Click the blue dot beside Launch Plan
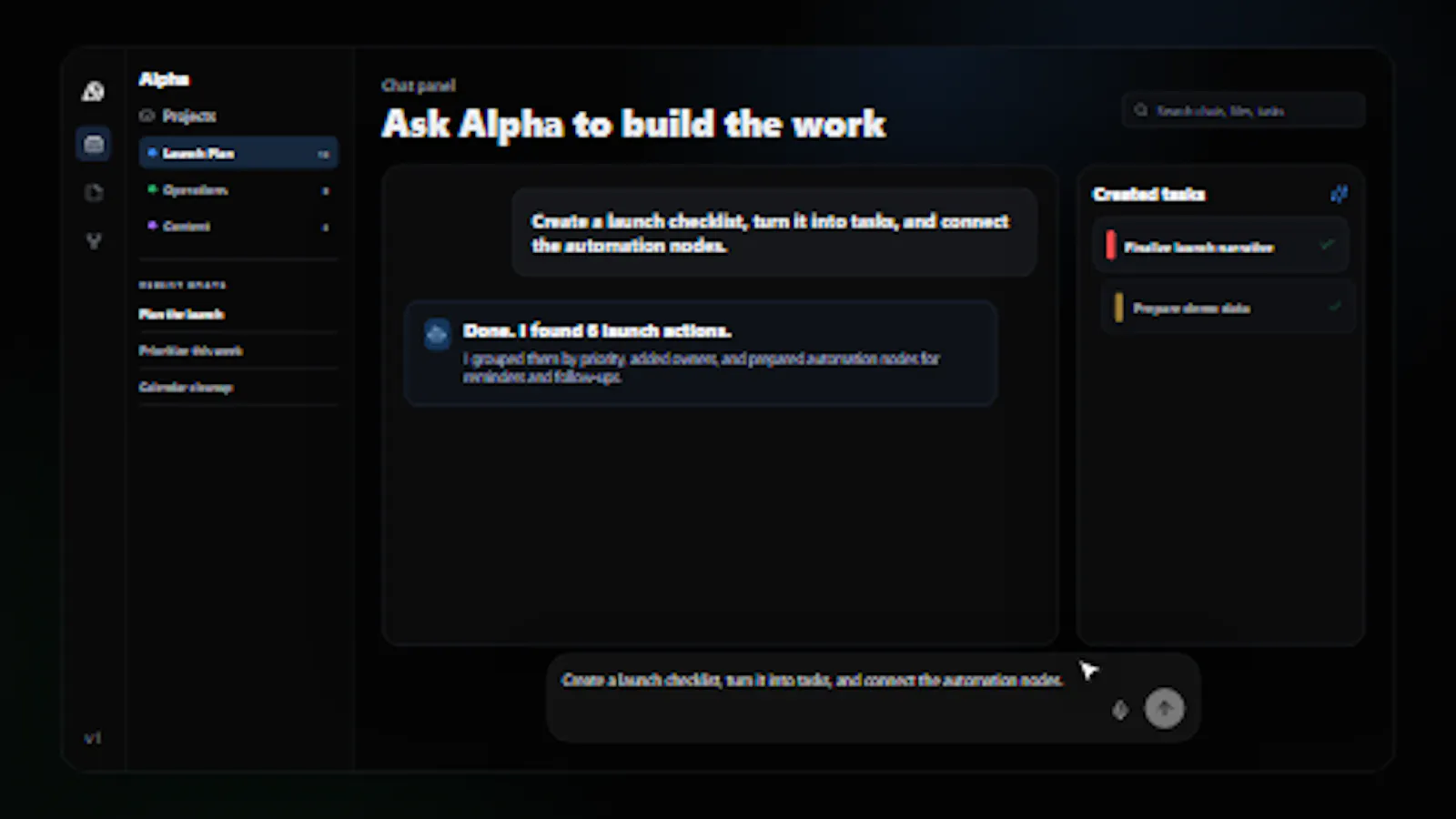The image size is (1456, 819). (x=152, y=153)
